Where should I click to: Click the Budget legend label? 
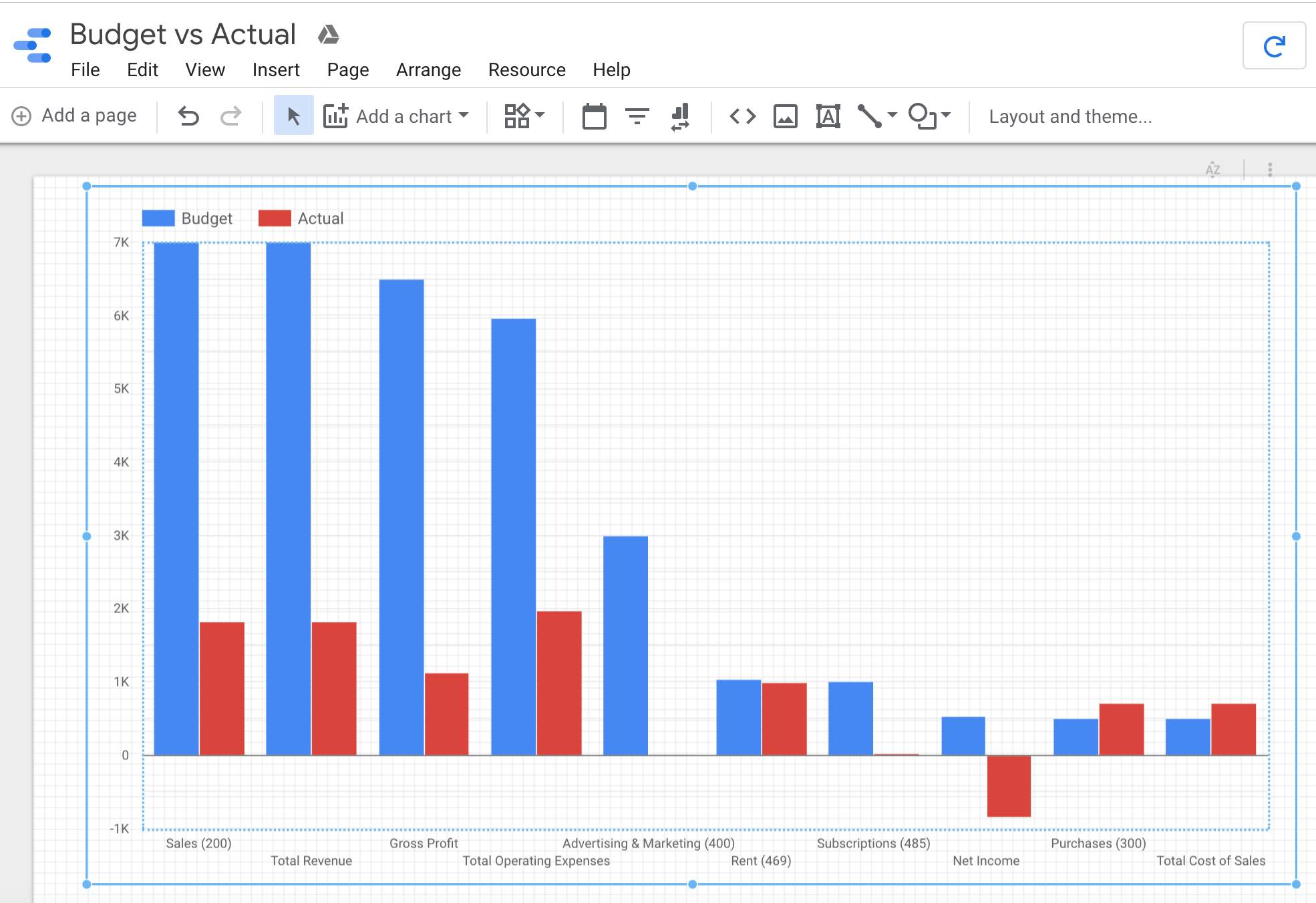pos(207,218)
